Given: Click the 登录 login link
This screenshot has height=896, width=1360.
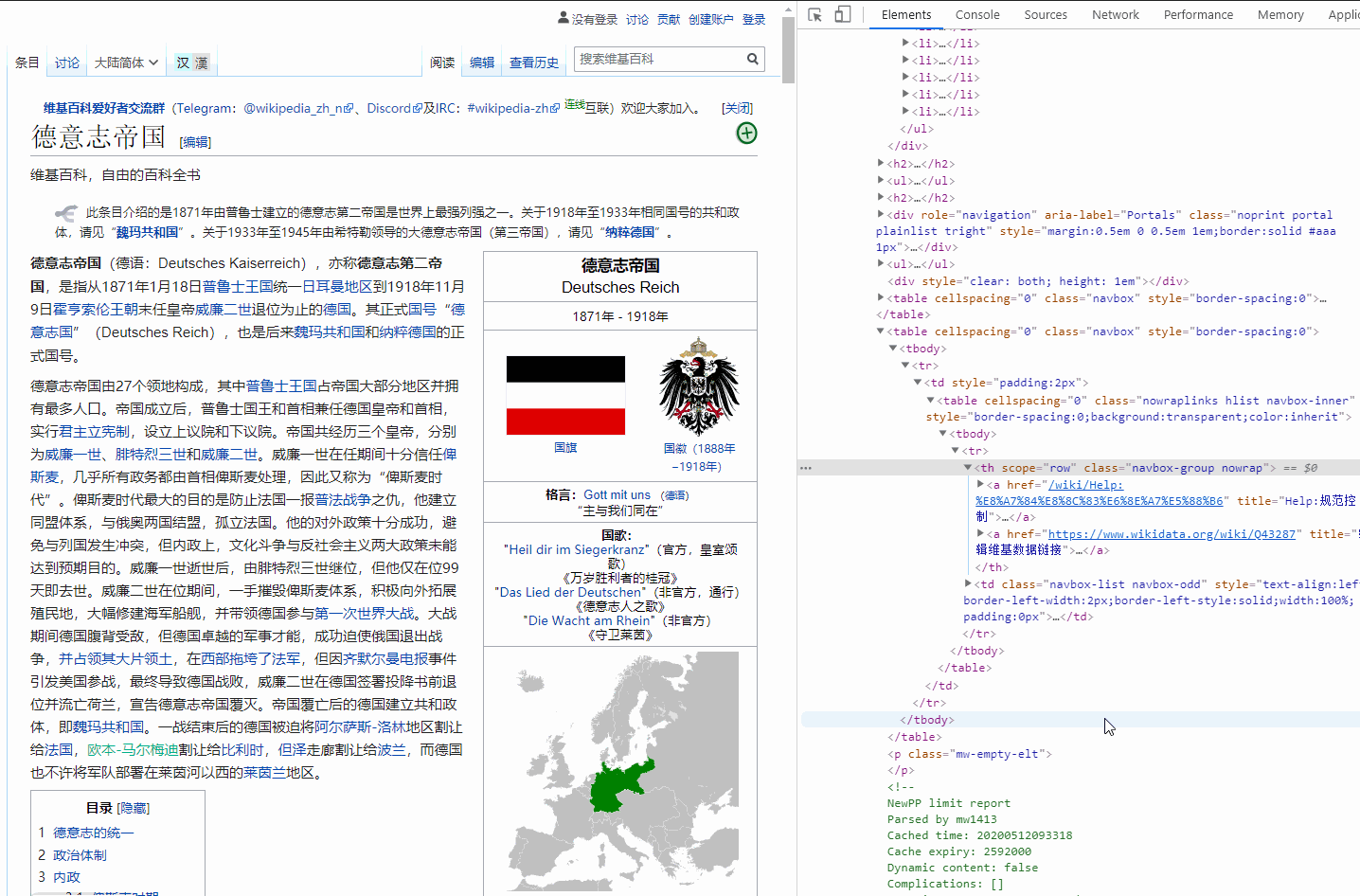Looking at the screenshot, I should tap(754, 19).
